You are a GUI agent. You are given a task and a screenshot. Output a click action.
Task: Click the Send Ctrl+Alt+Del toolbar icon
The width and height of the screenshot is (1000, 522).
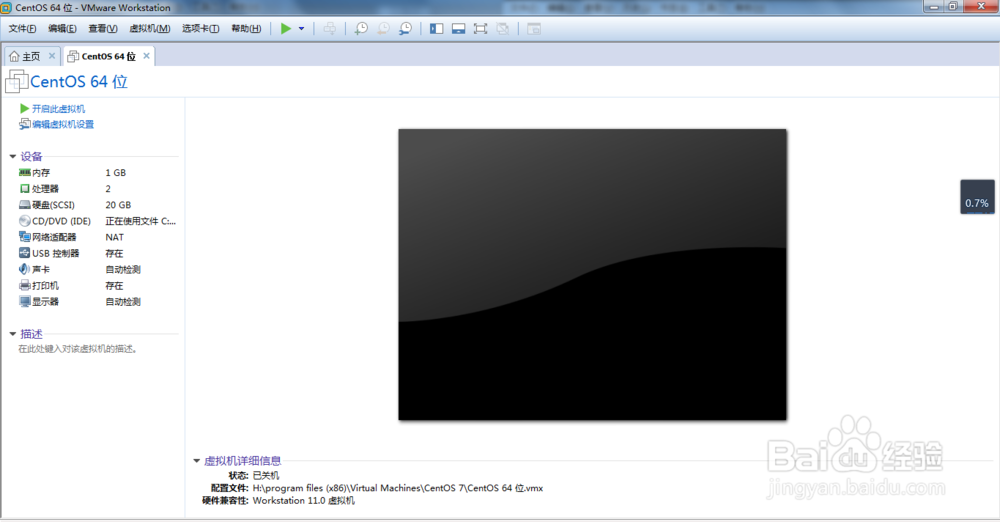[330, 29]
